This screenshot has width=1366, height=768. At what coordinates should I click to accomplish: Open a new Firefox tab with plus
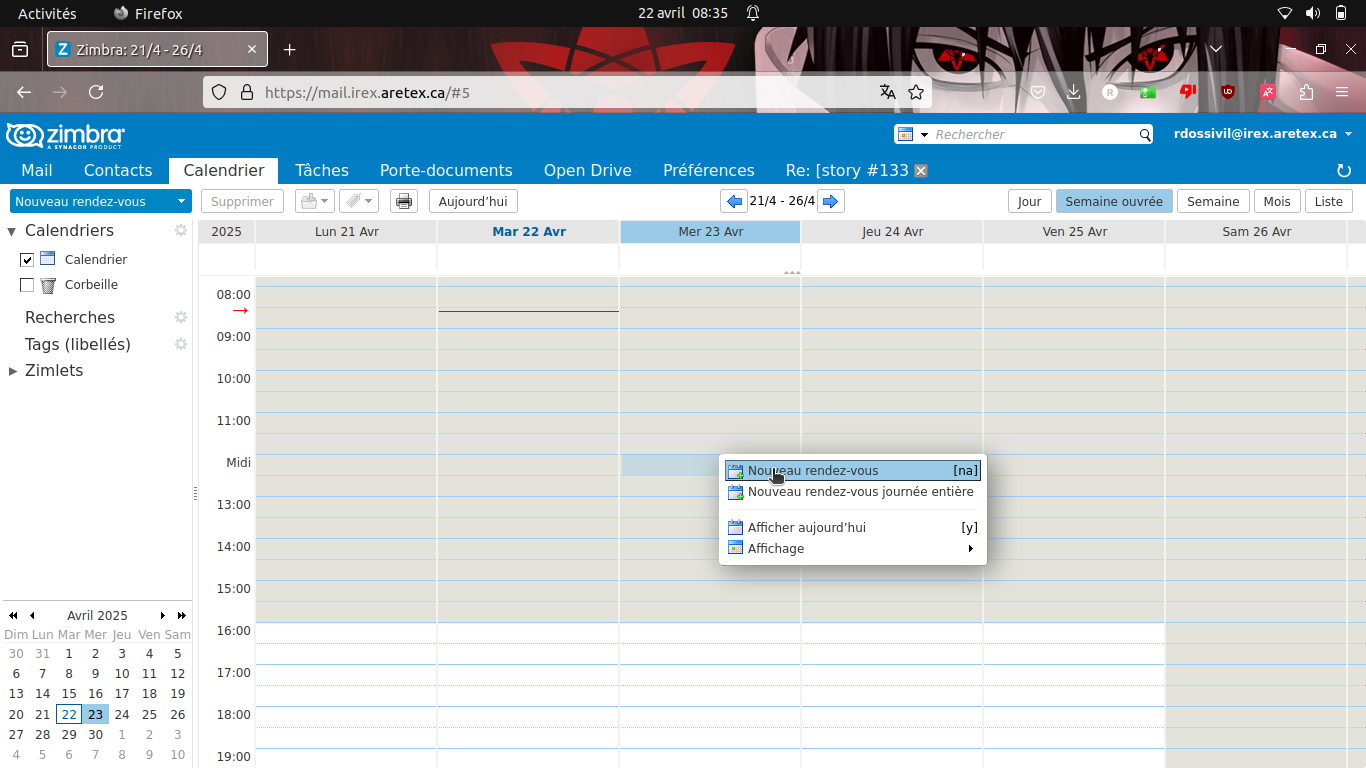tap(289, 49)
